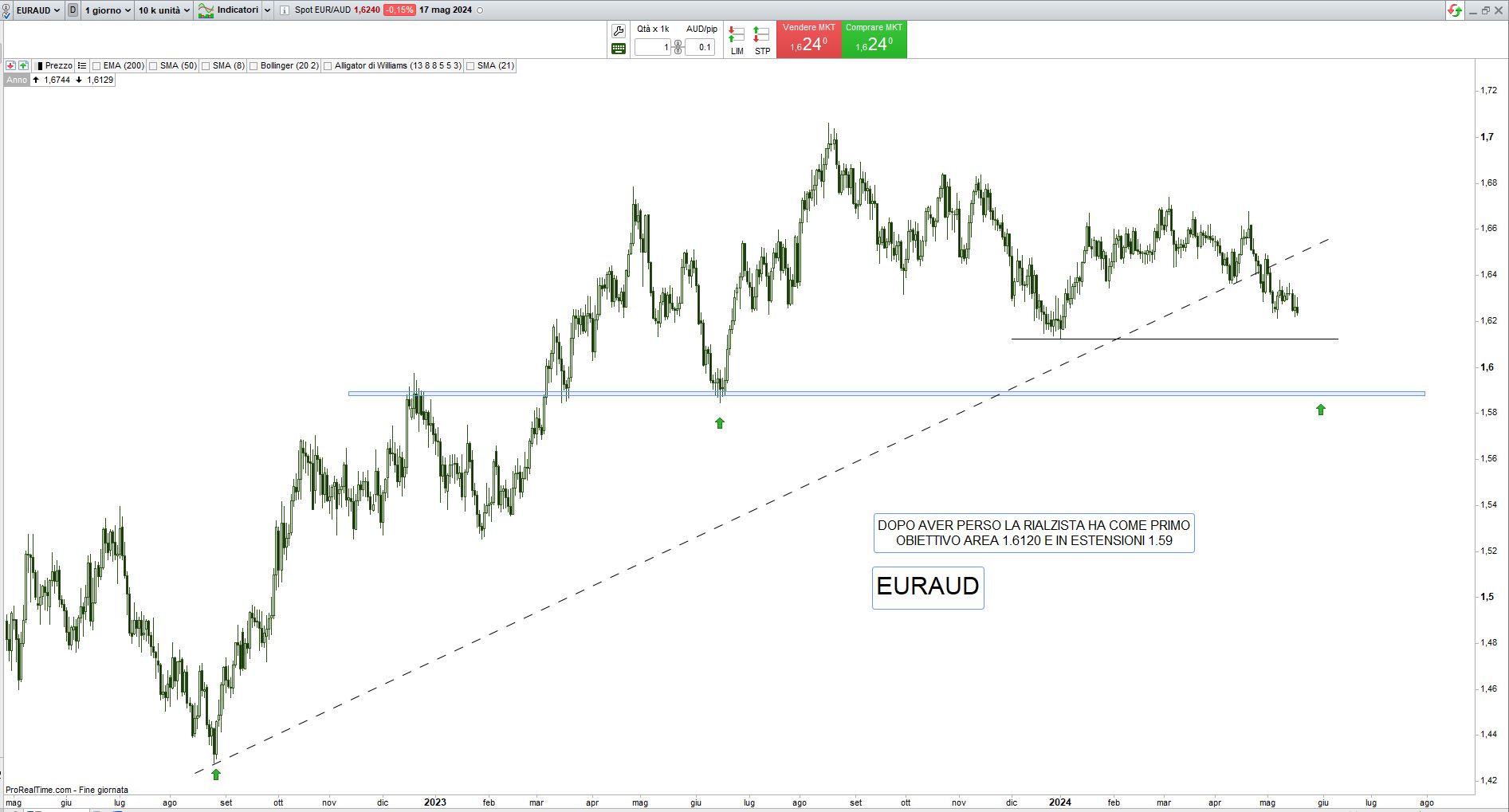Image resolution: width=1509 pixels, height=812 pixels.
Task: Open the EURAUD instrument dropdown
Action: pos(37,10)
